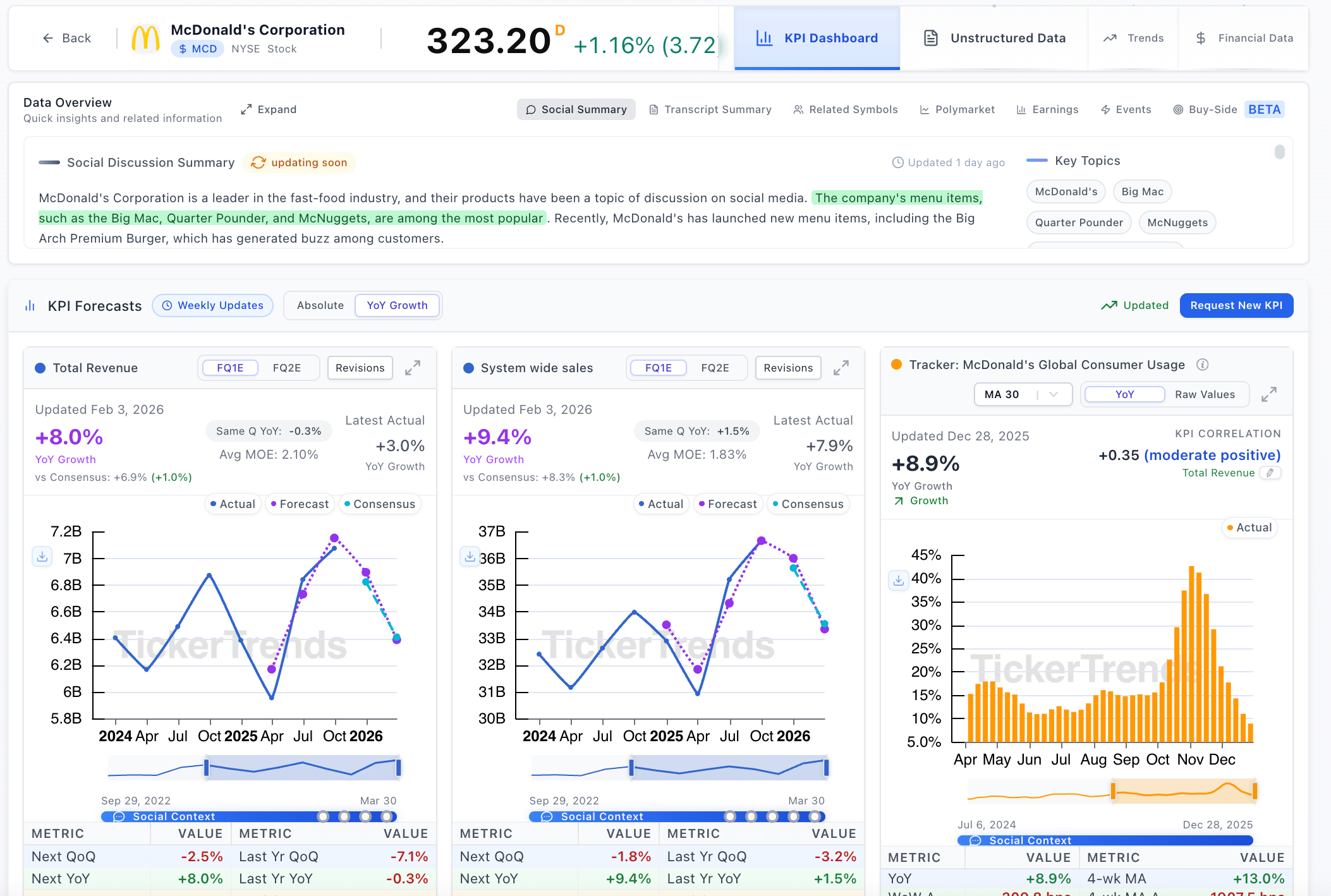Download the System wide sales chart
The image size is (1331, 896).
(470, 557)
